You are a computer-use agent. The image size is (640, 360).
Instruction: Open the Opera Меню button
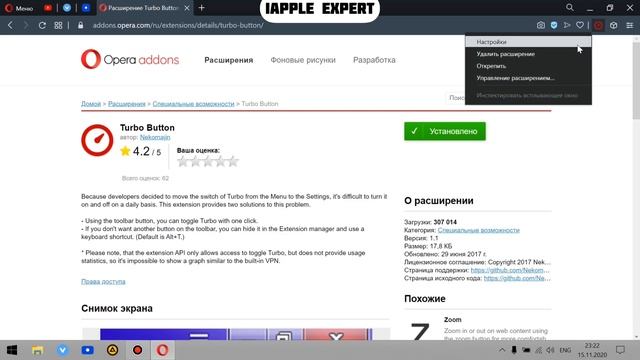click(x=19, y=8)
